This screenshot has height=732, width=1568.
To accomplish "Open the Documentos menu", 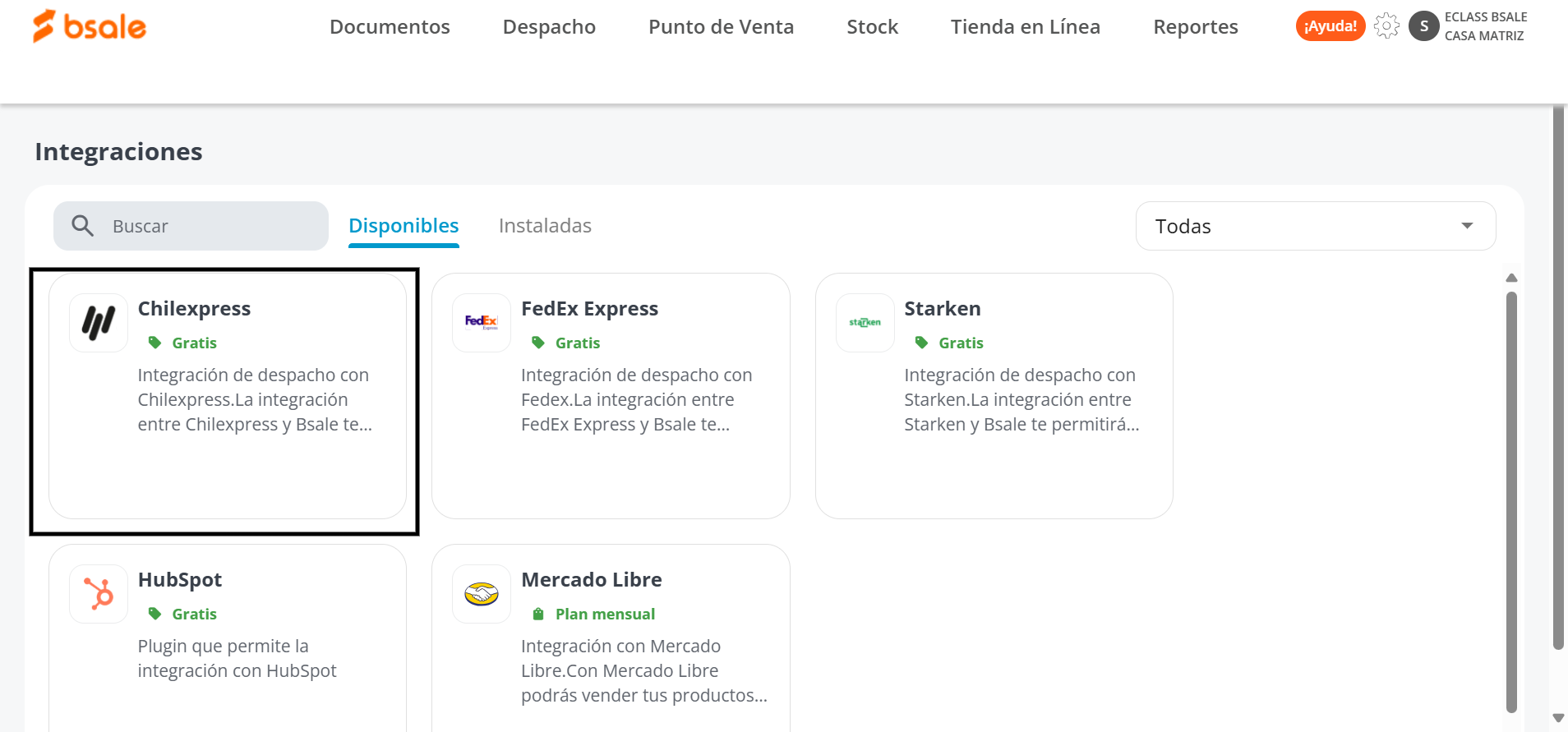I will click(390, 27).
